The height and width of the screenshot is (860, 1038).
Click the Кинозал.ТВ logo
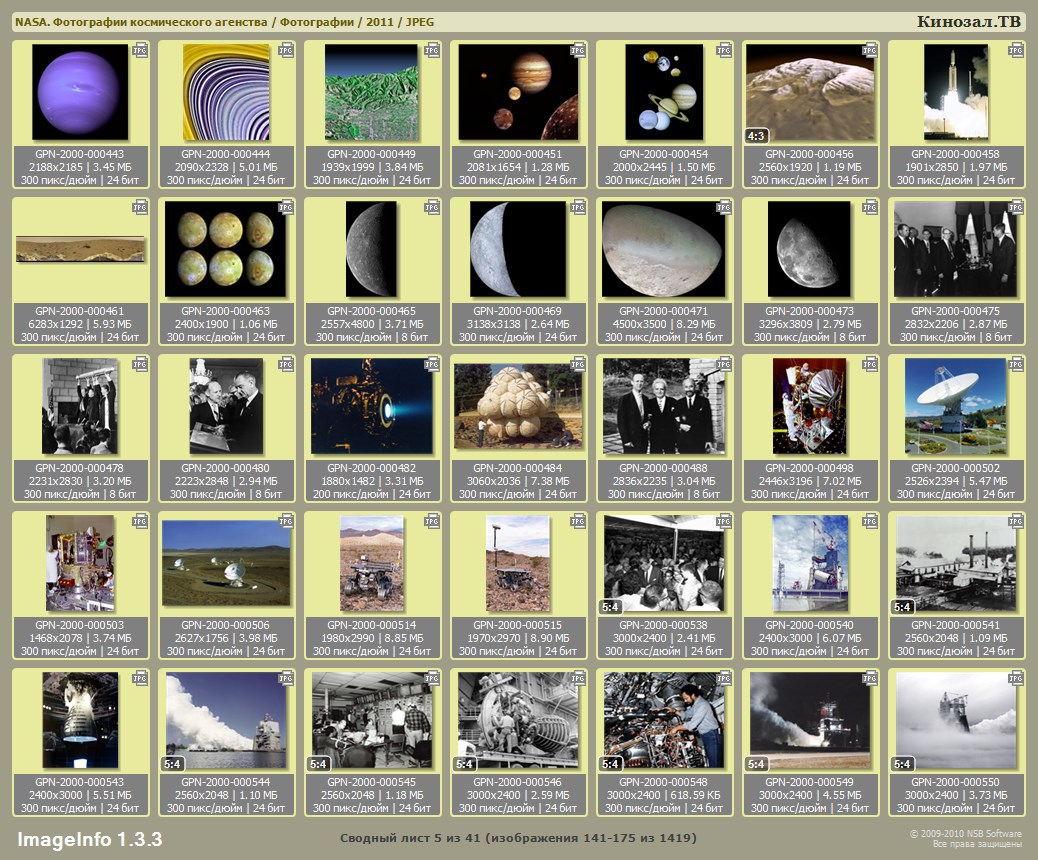(x=968, y=21)
